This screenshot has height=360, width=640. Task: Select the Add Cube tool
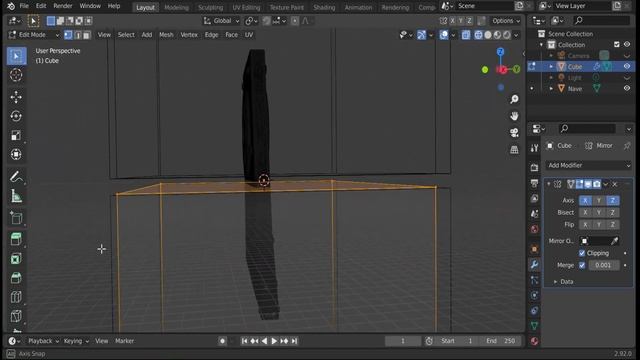[x=16, y=218]
